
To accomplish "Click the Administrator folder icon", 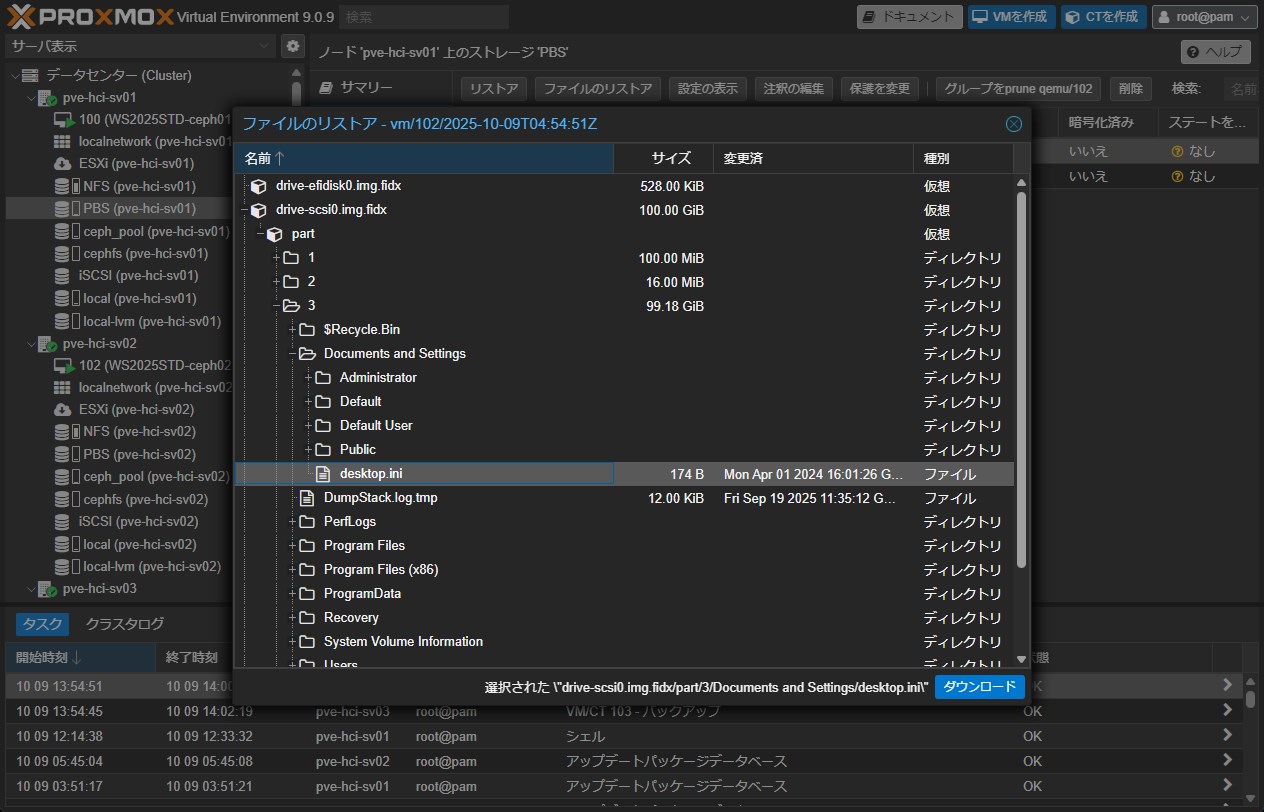I will (x=322, y=378).
